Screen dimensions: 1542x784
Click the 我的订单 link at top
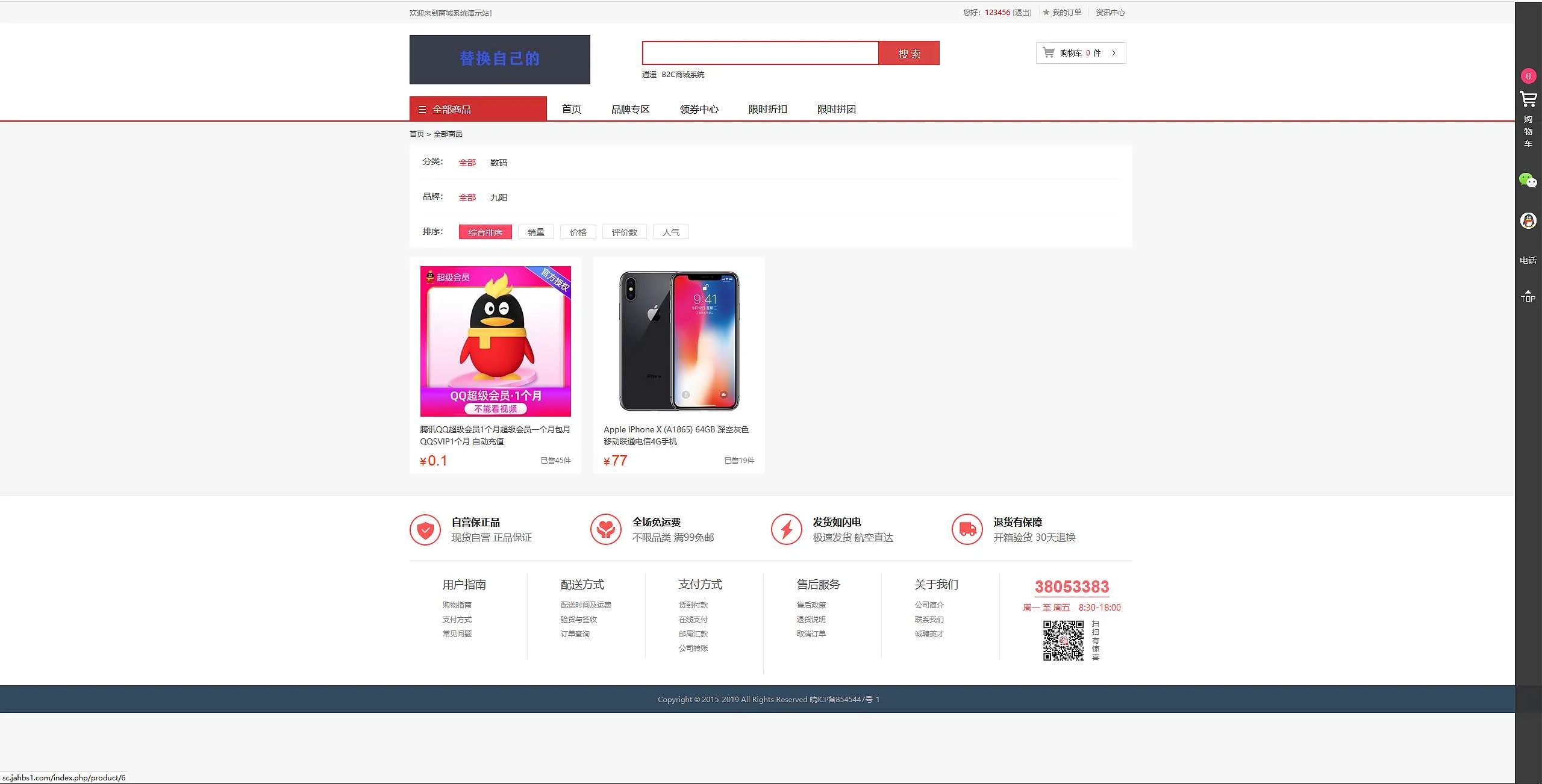1066,13
